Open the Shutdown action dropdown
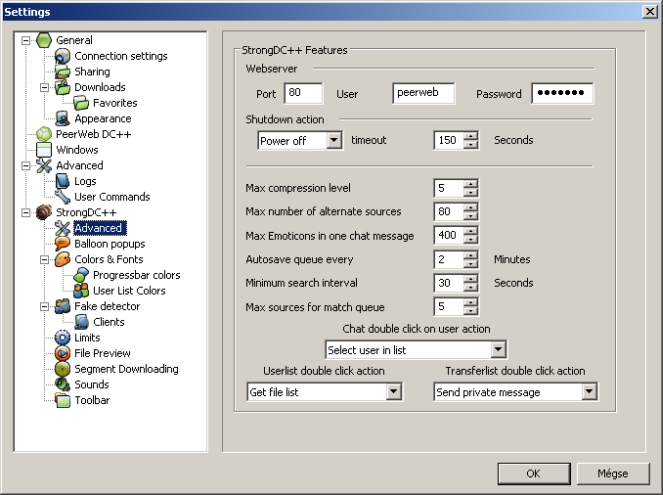663x495 pixels. 334,141
